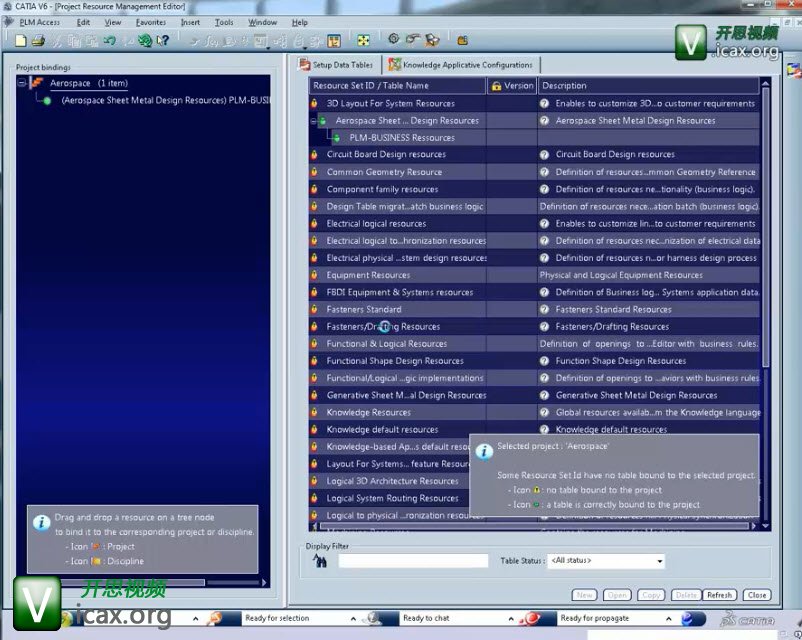Open the Tools menu
Viewport: 802px width, 640px height.
click(224, 22)
